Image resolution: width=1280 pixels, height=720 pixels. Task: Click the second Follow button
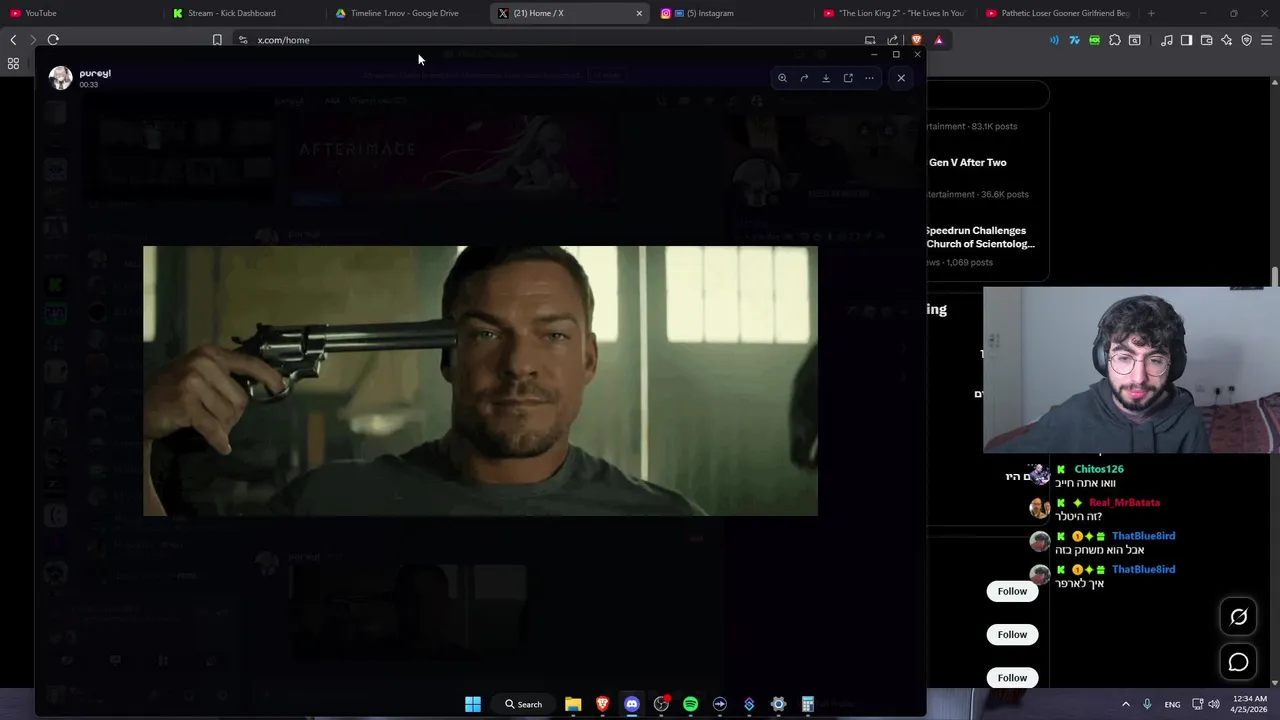(x=1012, y=634)
